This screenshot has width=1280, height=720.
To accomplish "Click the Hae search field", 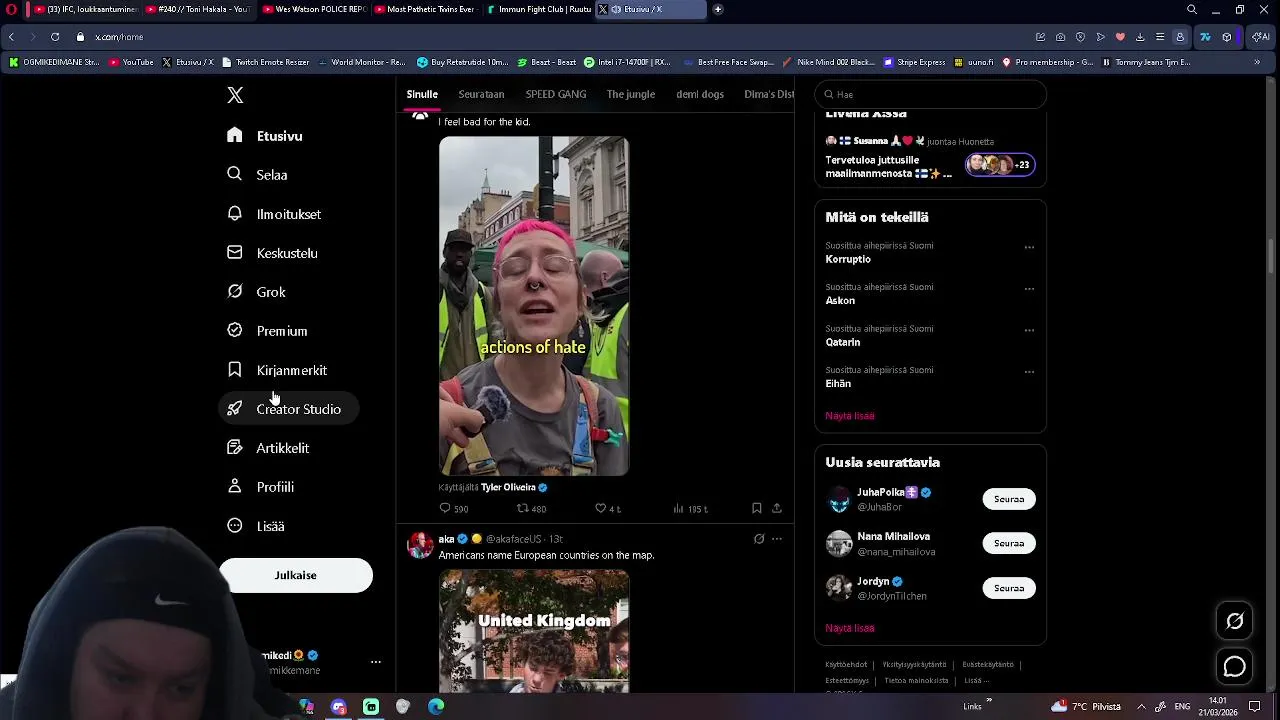I will tap(930, 94).
